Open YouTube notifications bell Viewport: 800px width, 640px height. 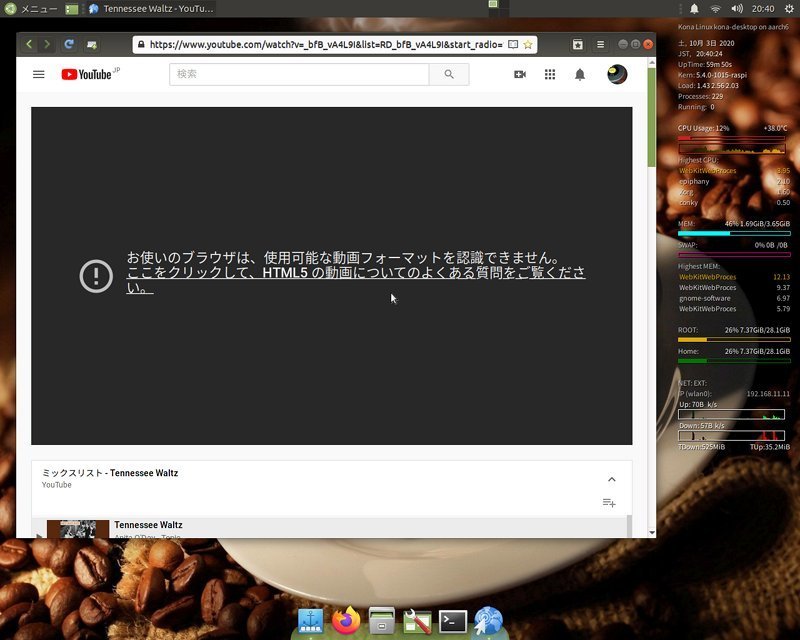coord(580,74)
